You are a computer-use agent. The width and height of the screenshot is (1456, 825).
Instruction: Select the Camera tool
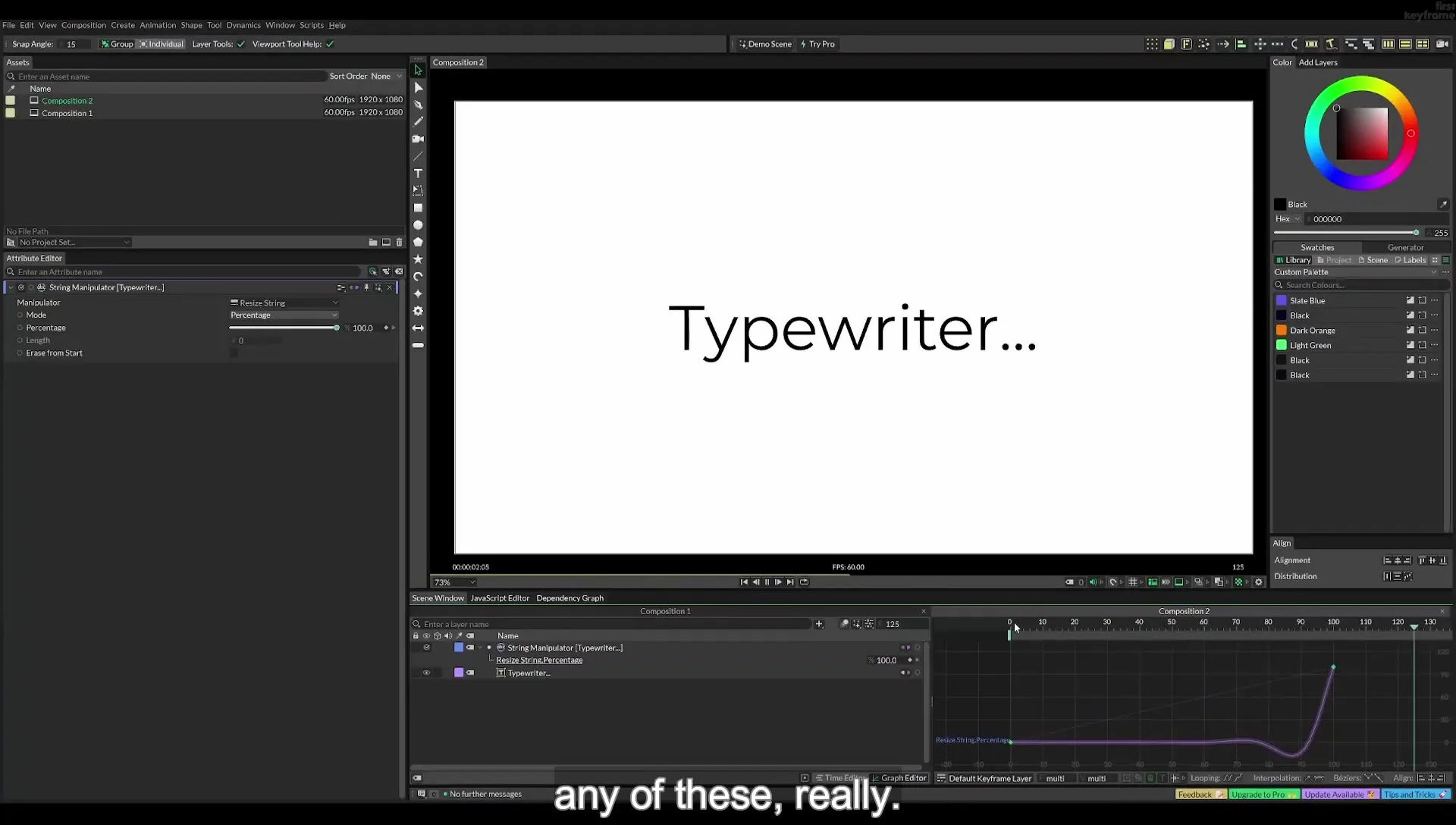(418, 139)
